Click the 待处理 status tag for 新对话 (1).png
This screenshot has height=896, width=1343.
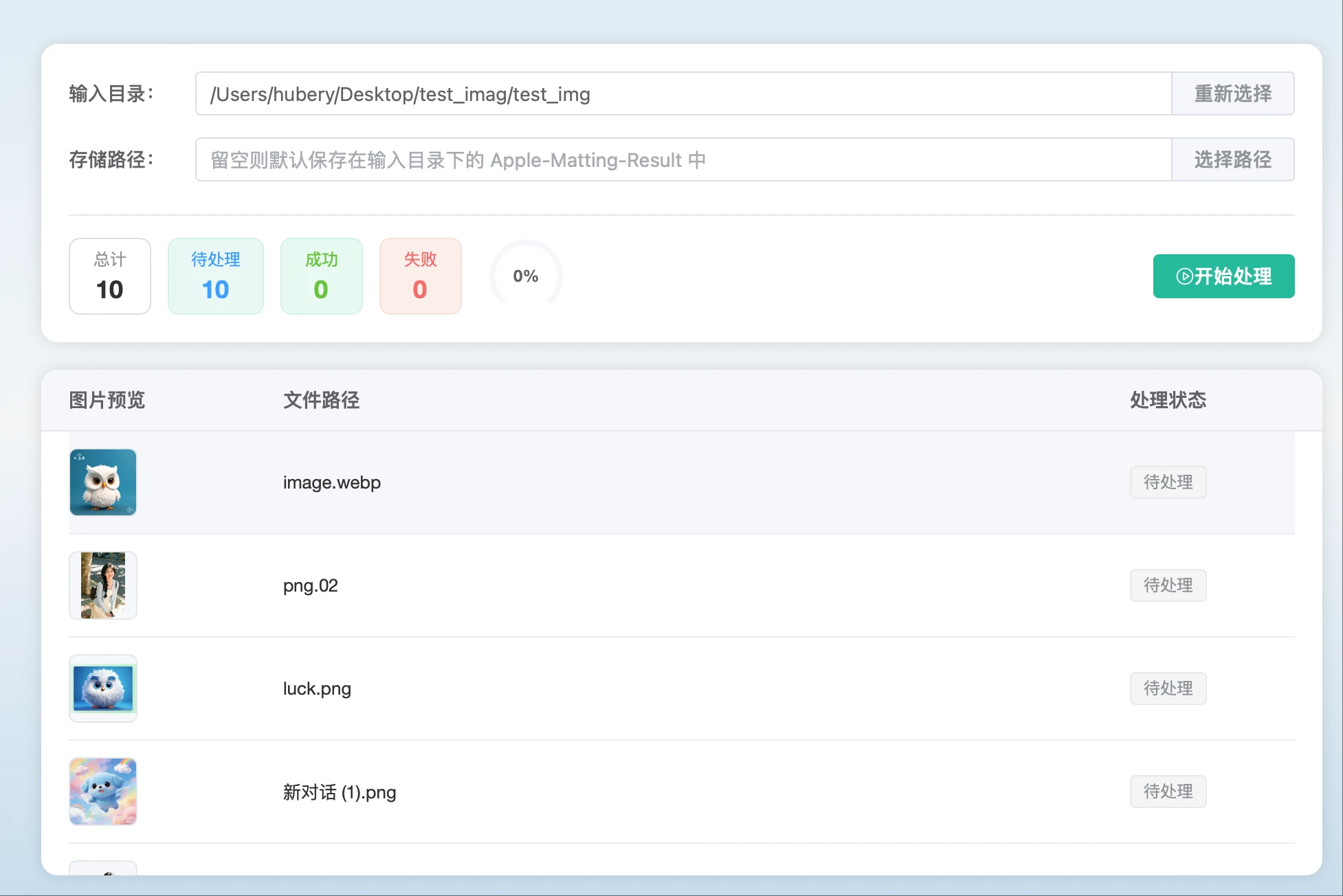pos(1168,792)
